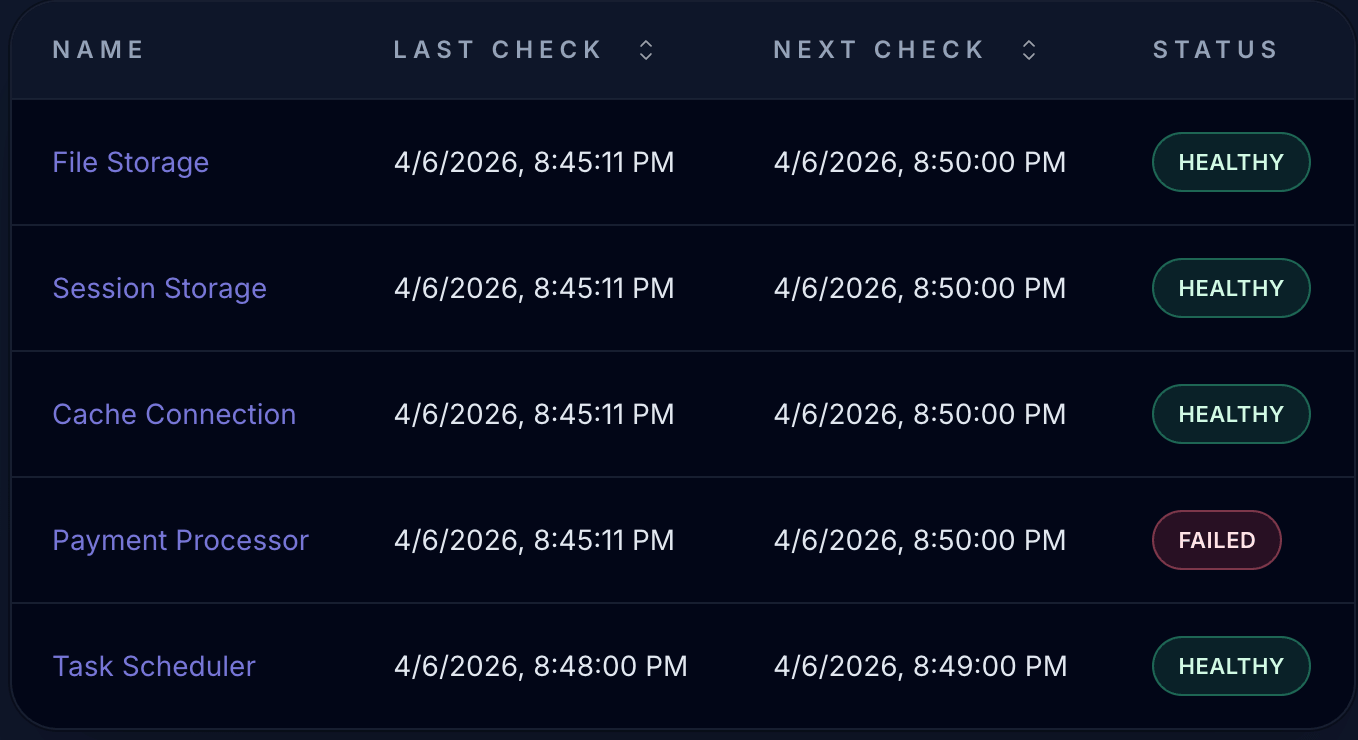Sort by the Last Check column header
The width and height of the screenshot is (1358, 740).
pos(498,50)
